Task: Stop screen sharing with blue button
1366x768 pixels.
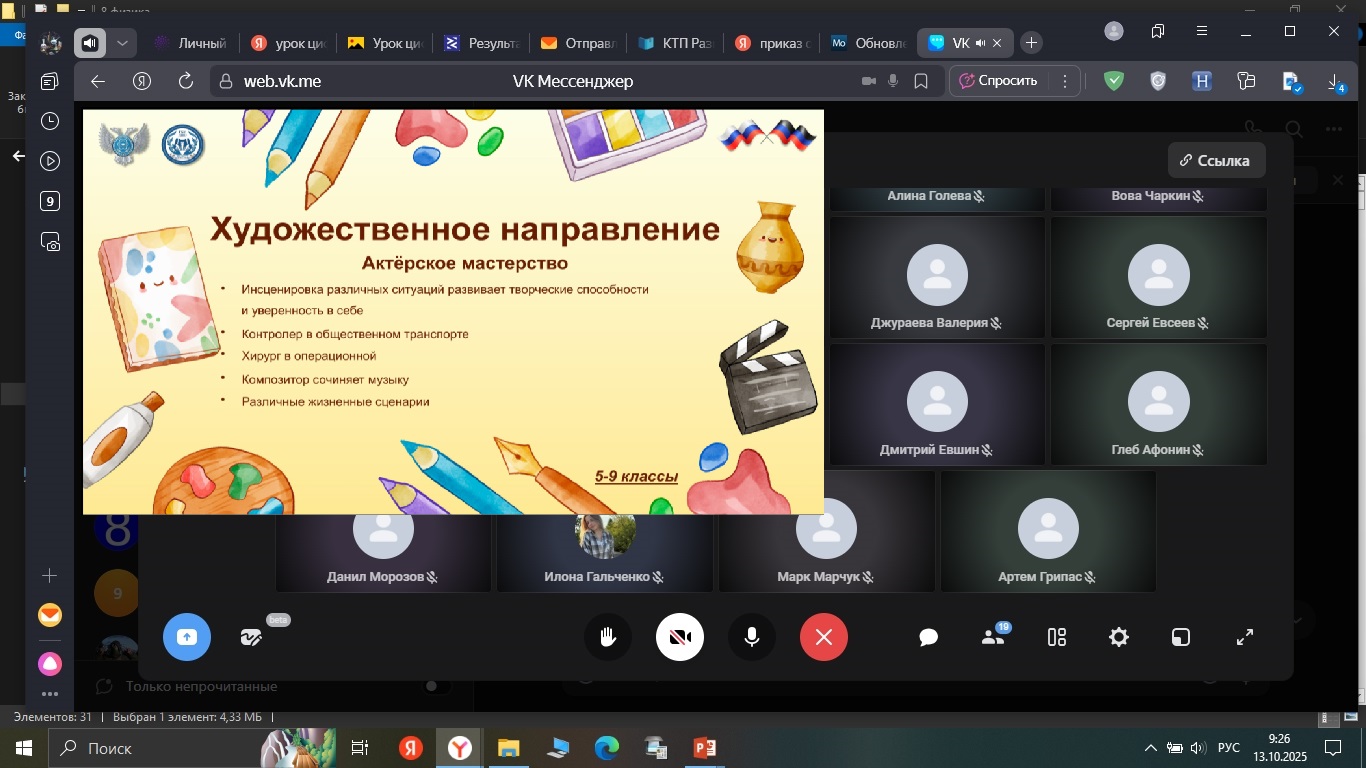Action: (187, 637)
